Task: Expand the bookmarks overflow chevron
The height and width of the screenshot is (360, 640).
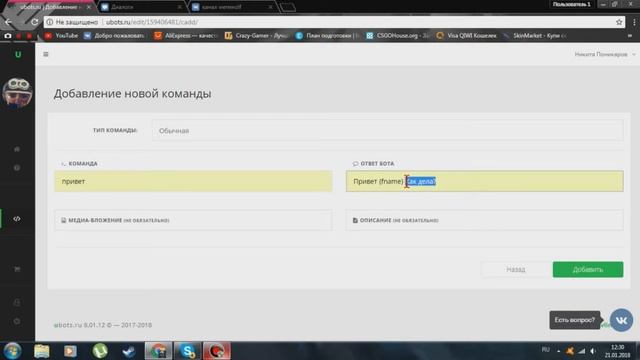Action: click(x=630, y=36)
